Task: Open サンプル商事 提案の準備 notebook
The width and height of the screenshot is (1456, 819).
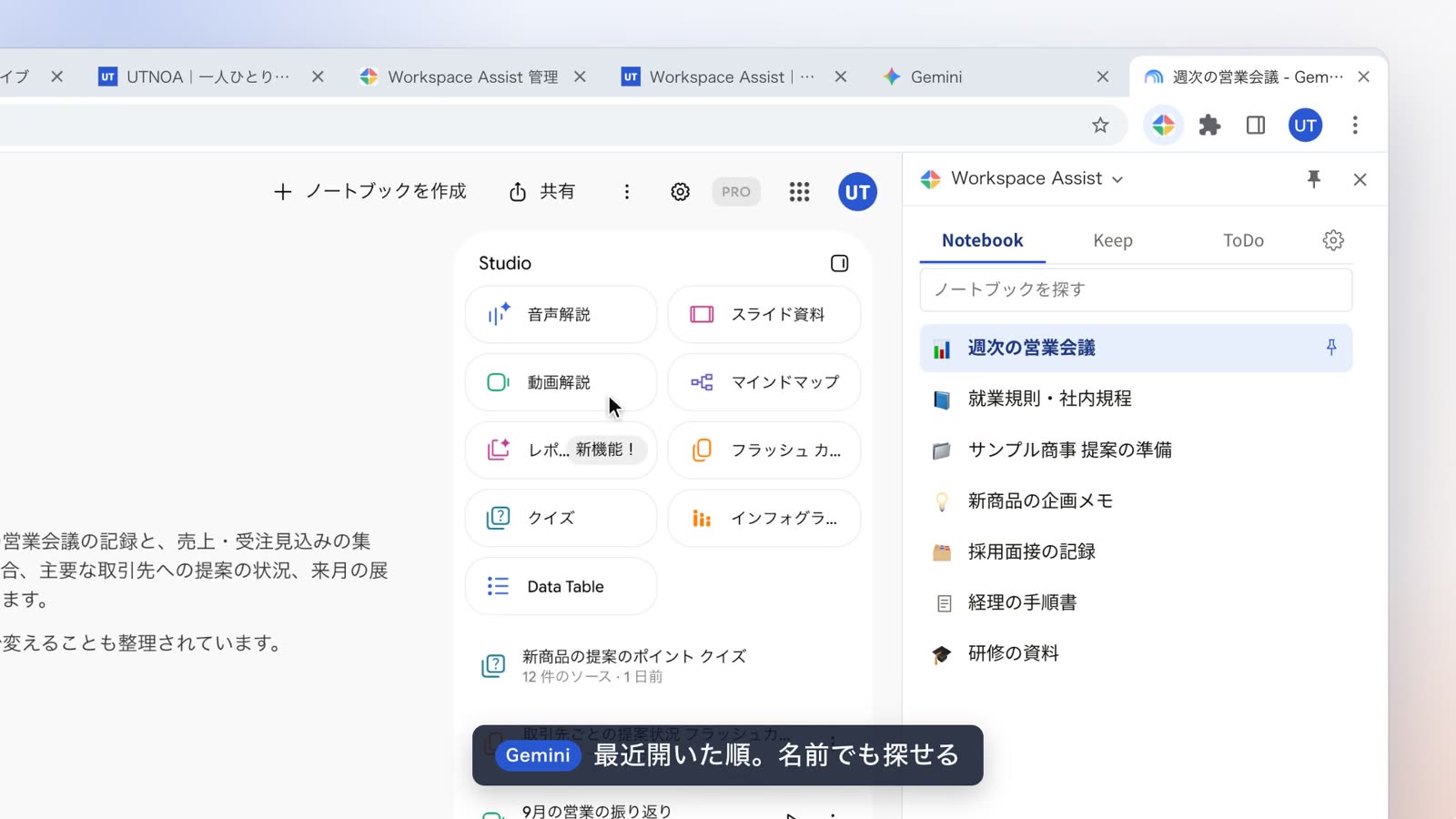Action: 1136,450
